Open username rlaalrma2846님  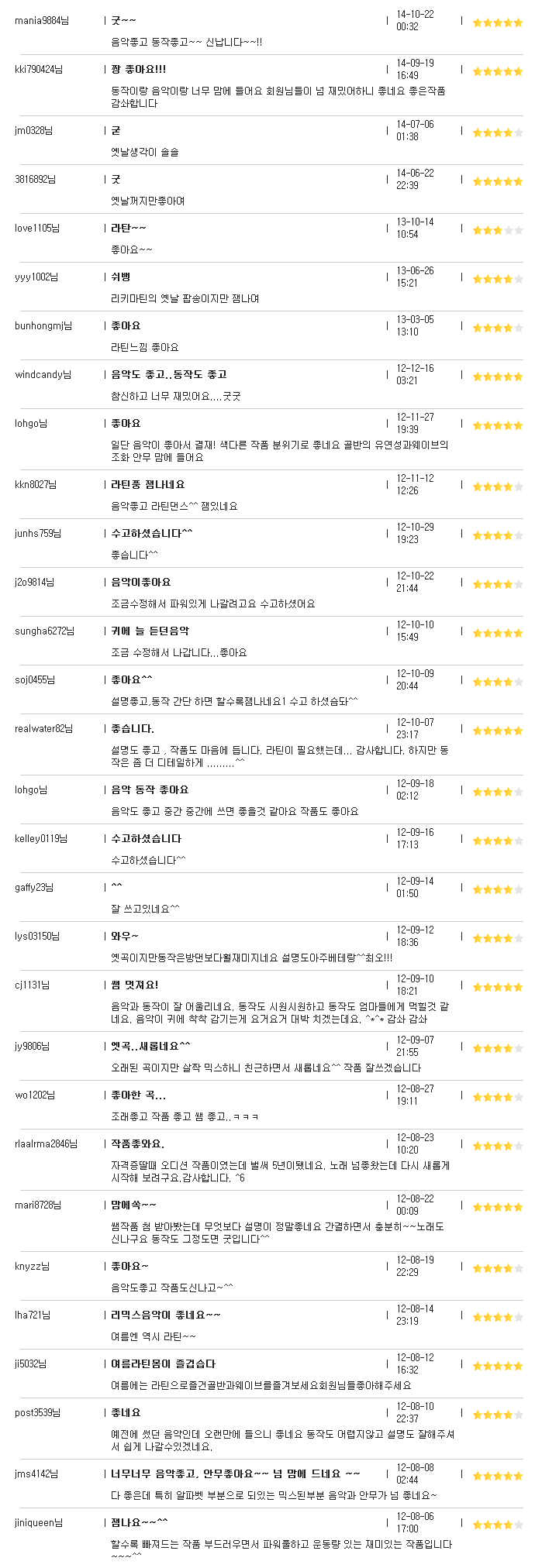46,1143
